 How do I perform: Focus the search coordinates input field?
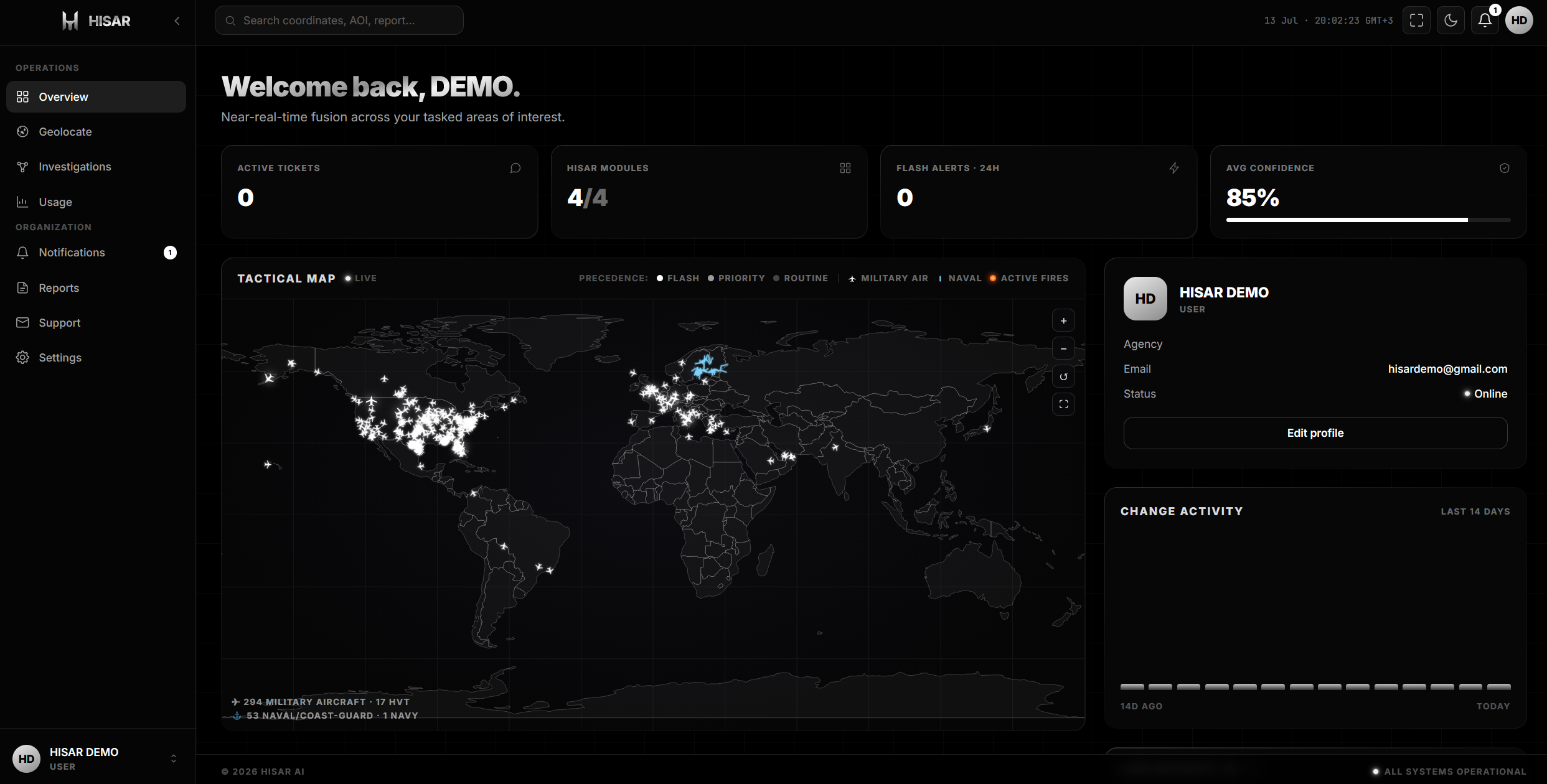coord(339,21)
